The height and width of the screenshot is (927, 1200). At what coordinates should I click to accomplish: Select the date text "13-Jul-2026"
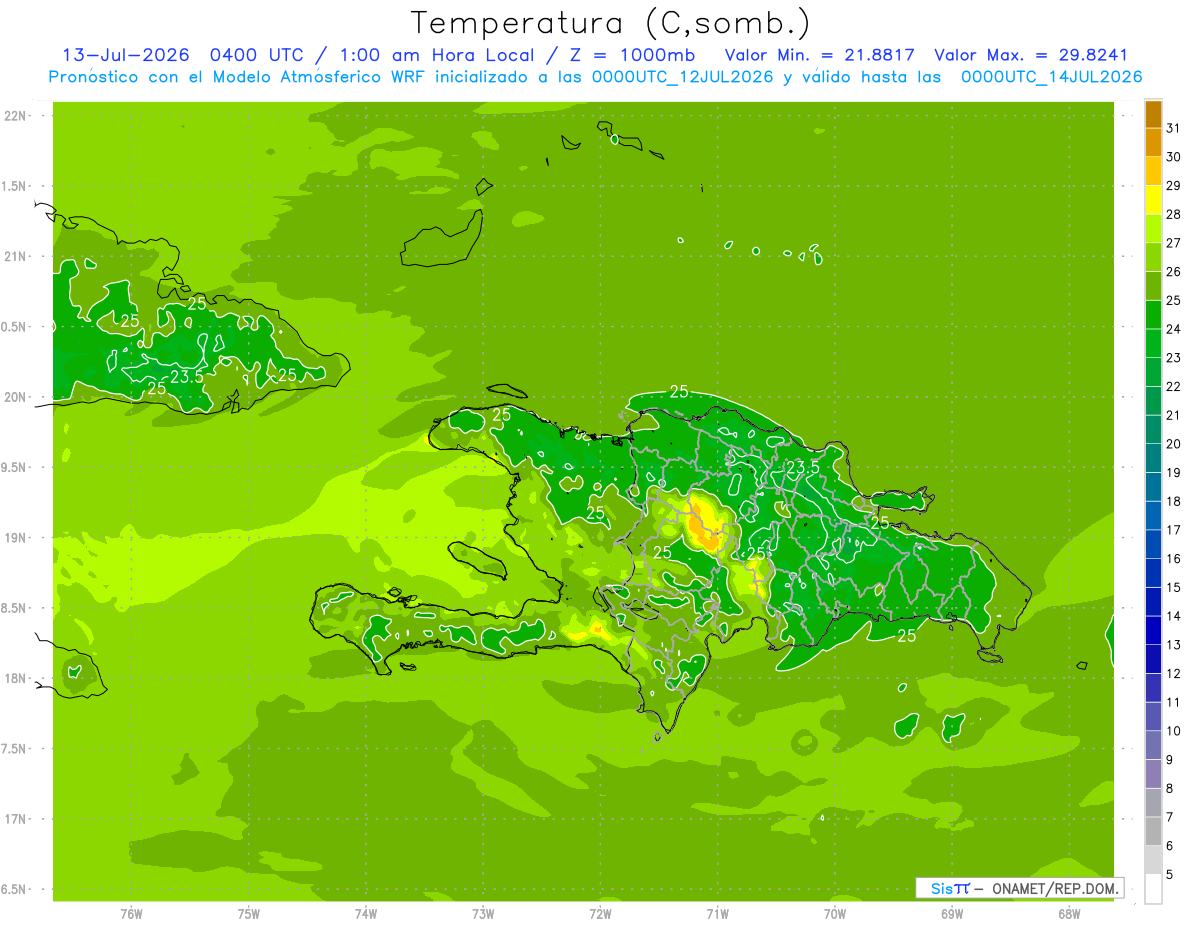click(128, 55)
